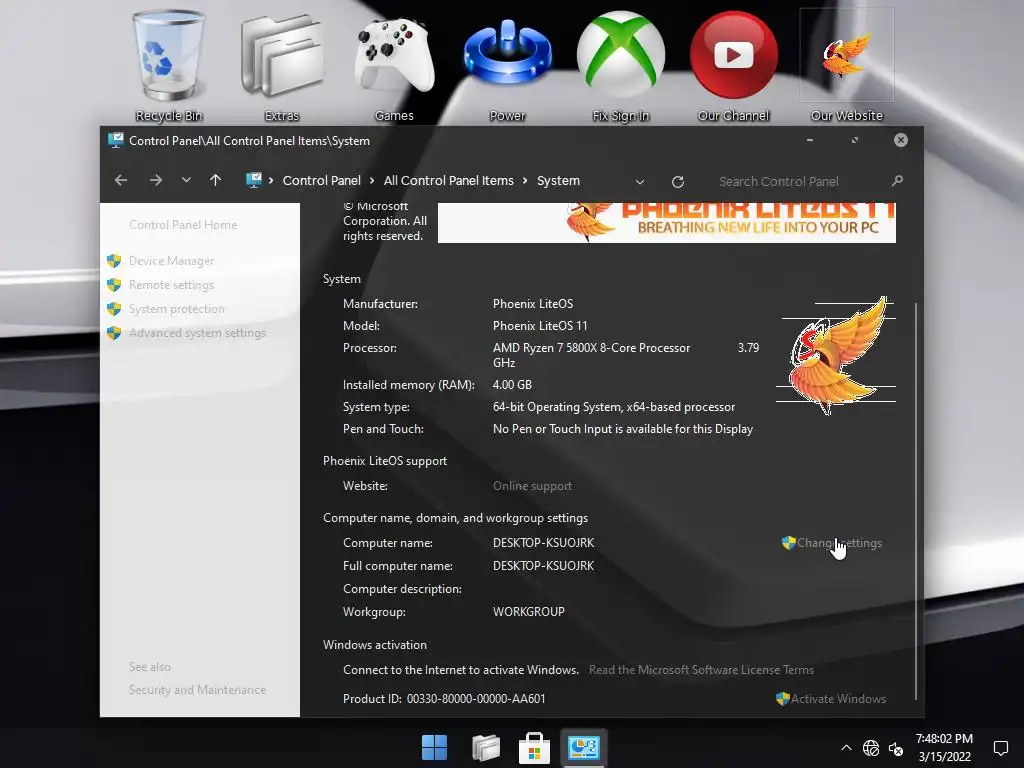This screenshot has height=768, width=1024.
Task: Open Control Panel Home link
Action: tap(183, 225)
